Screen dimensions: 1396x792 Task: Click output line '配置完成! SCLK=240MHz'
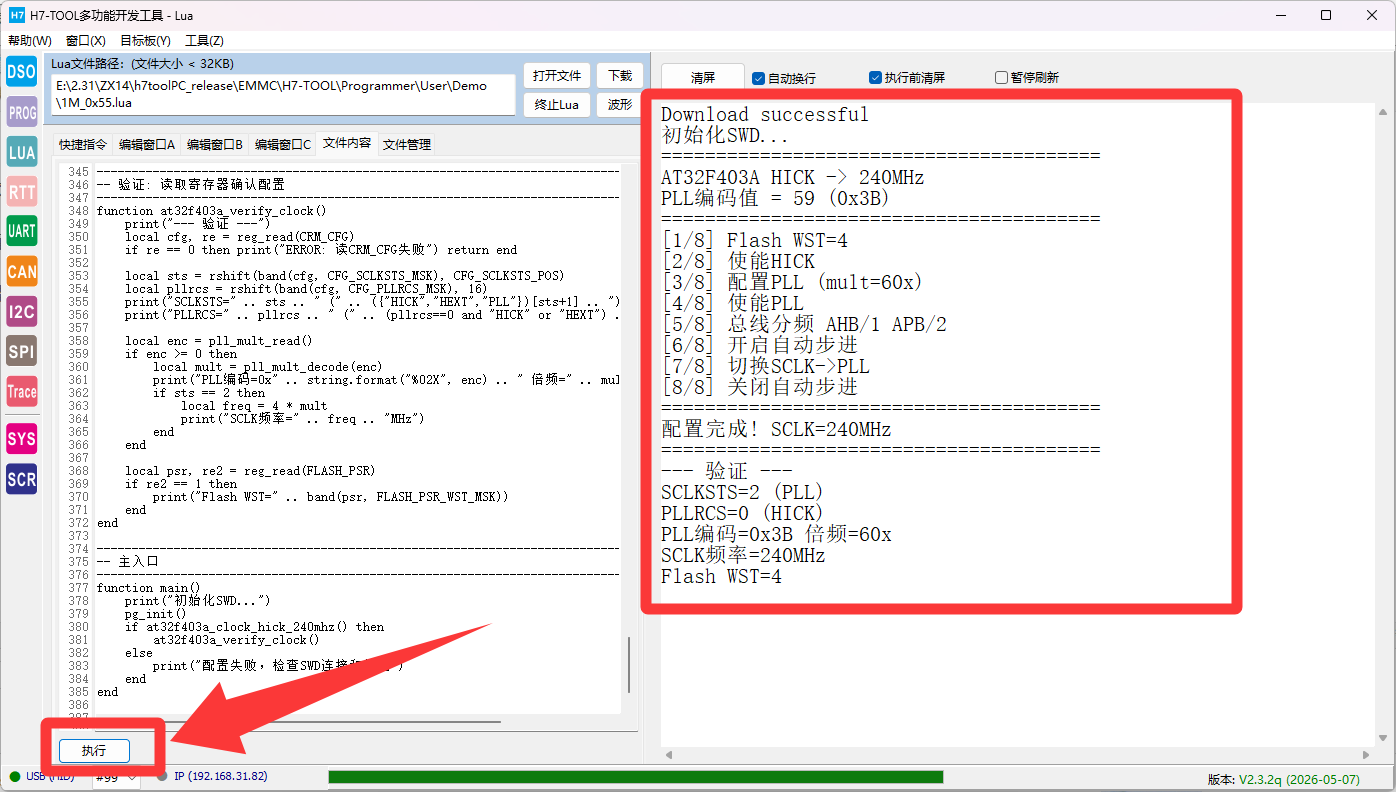pyautogui.click(x=776, y=430)
